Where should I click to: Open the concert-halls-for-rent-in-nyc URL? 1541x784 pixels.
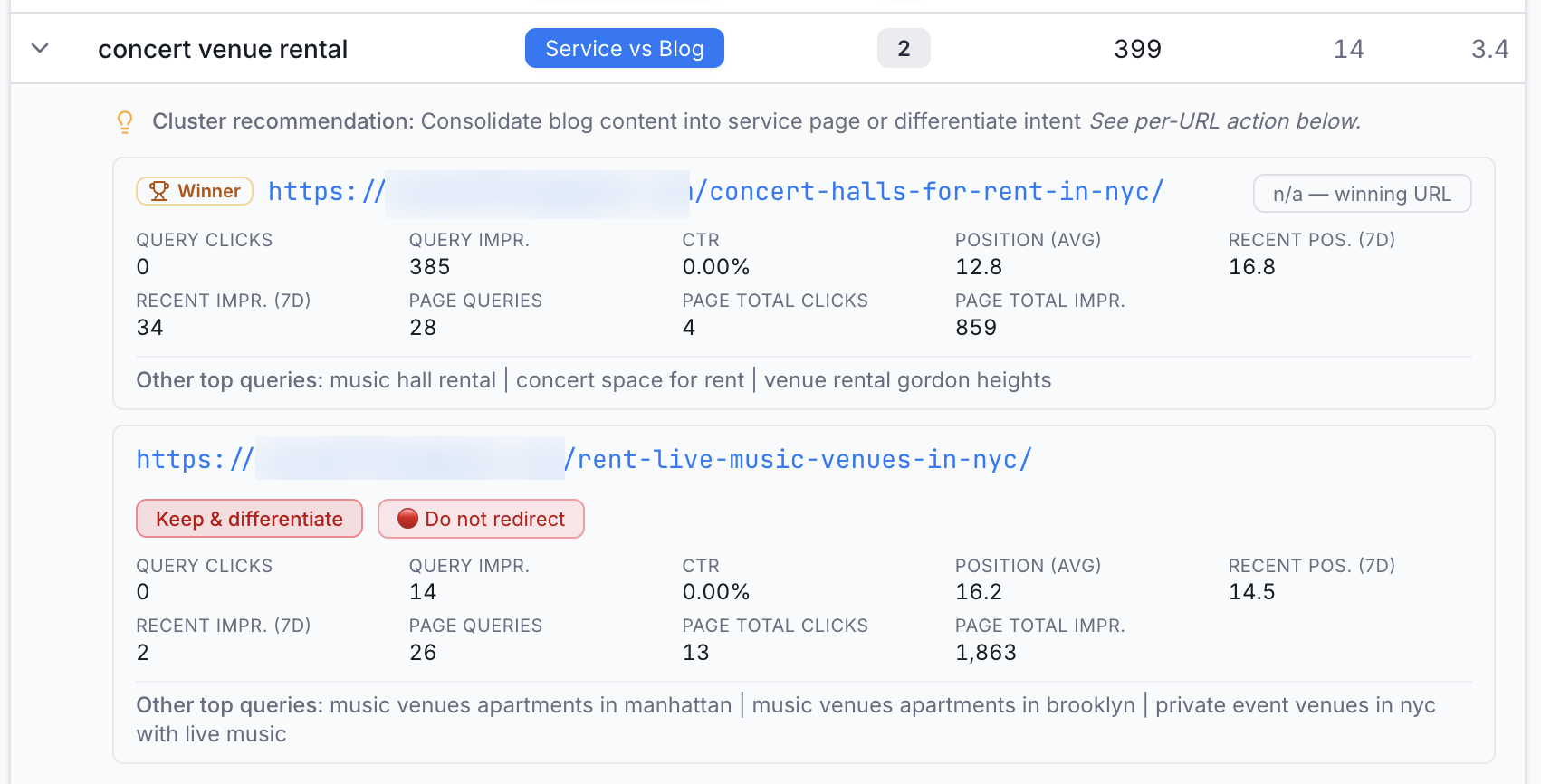(715, 192)
